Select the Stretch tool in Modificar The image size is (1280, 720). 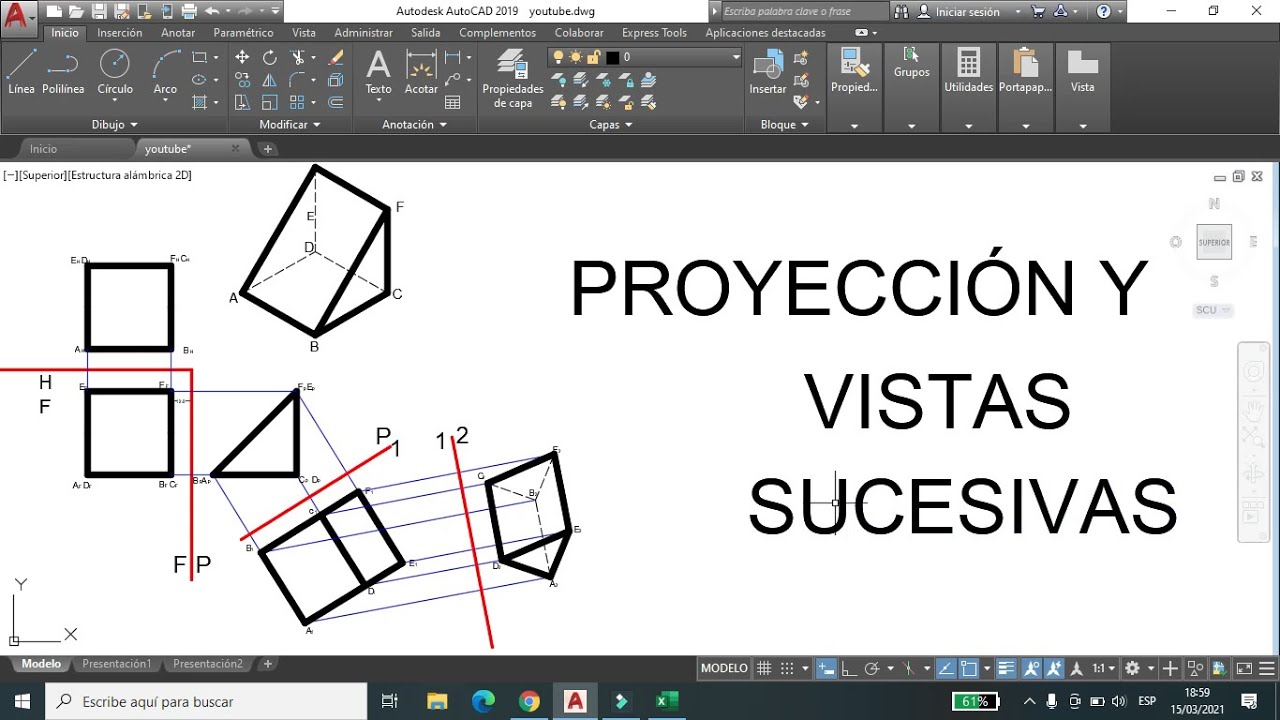[x=242, y=102]
